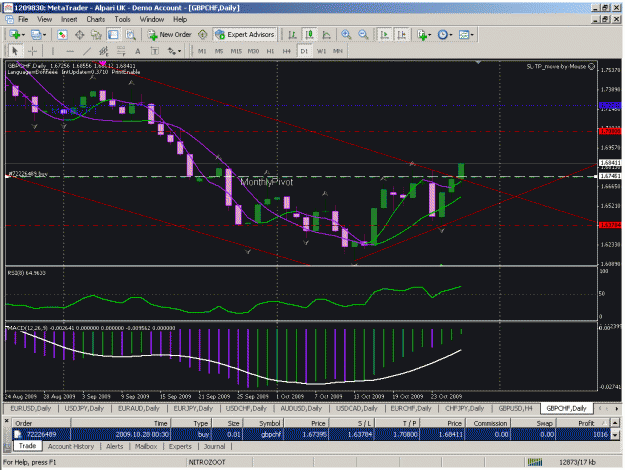
Task: Show the Navigator panel icon
Action: (x=96, y=35)
